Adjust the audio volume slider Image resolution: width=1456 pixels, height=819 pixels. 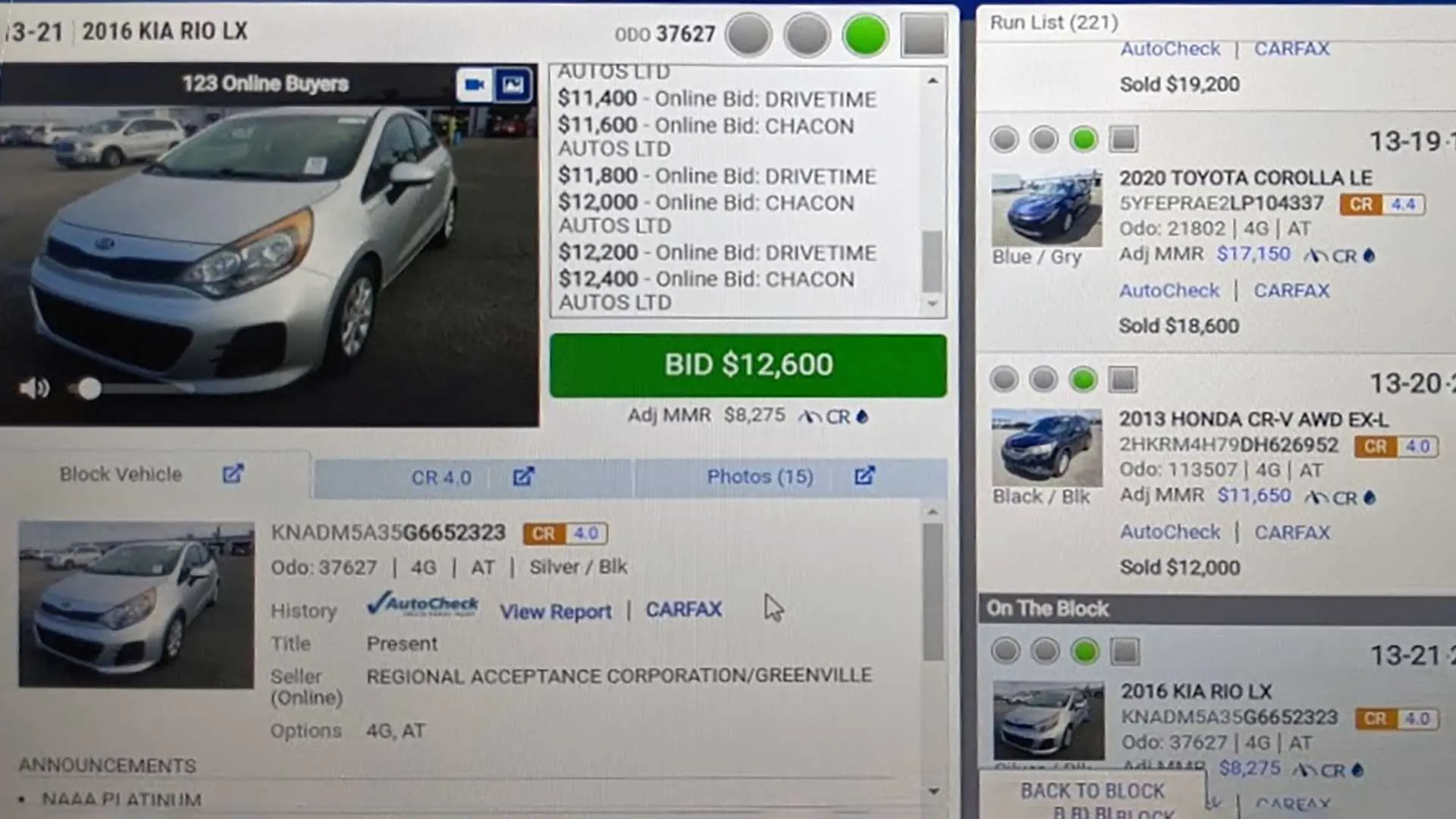[89, 388]
